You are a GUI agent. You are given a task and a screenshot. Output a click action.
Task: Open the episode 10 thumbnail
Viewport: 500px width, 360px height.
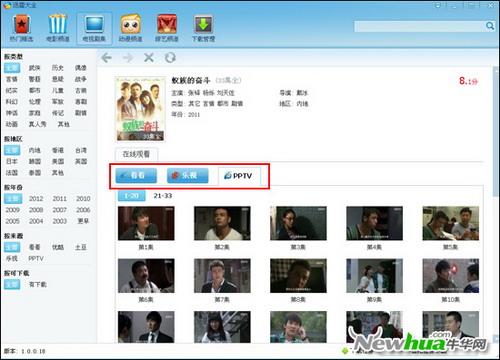pyautogui.click(x=451, y=276)
